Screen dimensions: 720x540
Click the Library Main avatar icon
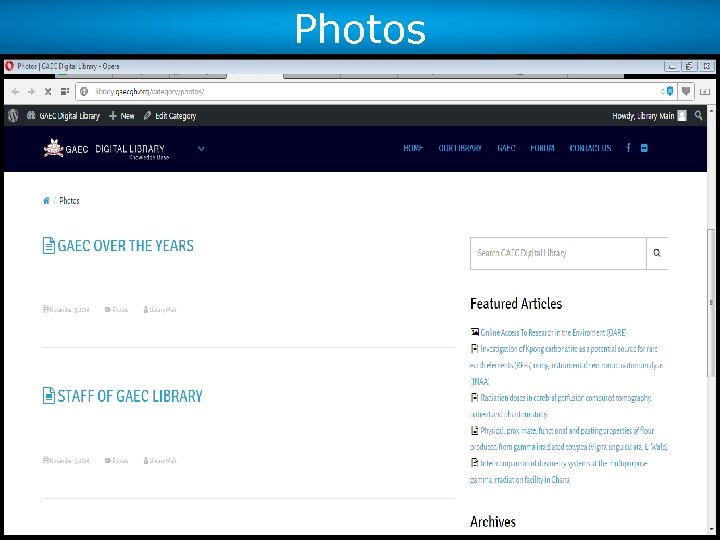682,116
